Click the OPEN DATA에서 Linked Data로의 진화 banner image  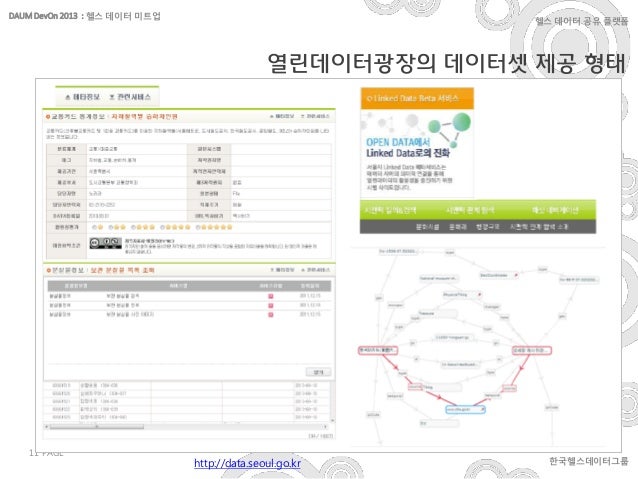(x=417, y=153)
